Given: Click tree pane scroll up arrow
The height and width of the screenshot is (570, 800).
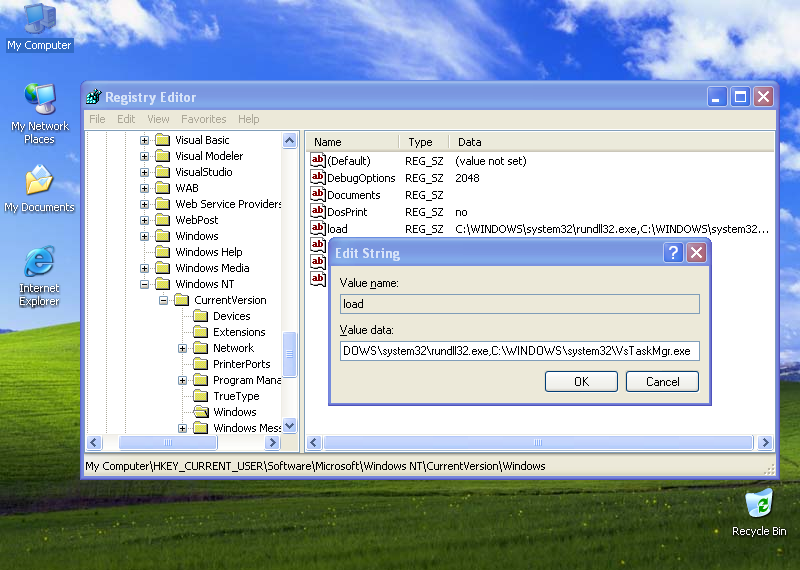Looking at the screenshot, I should click(289, 140).
